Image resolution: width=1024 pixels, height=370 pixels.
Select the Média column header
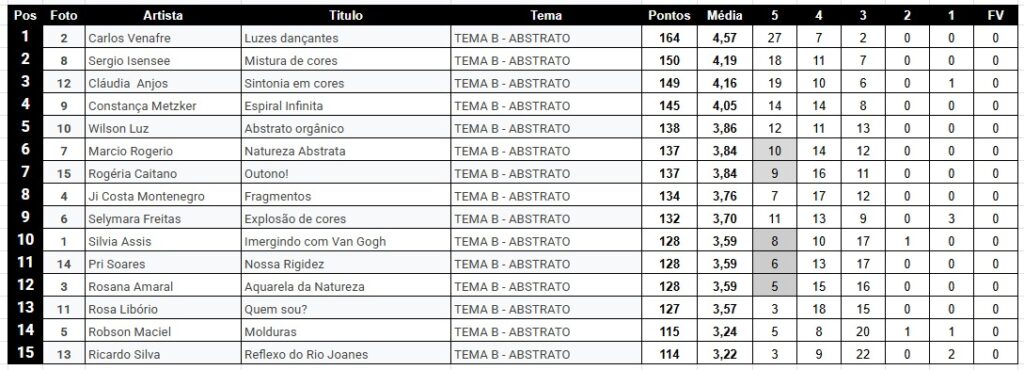click(x=724, y=16)
